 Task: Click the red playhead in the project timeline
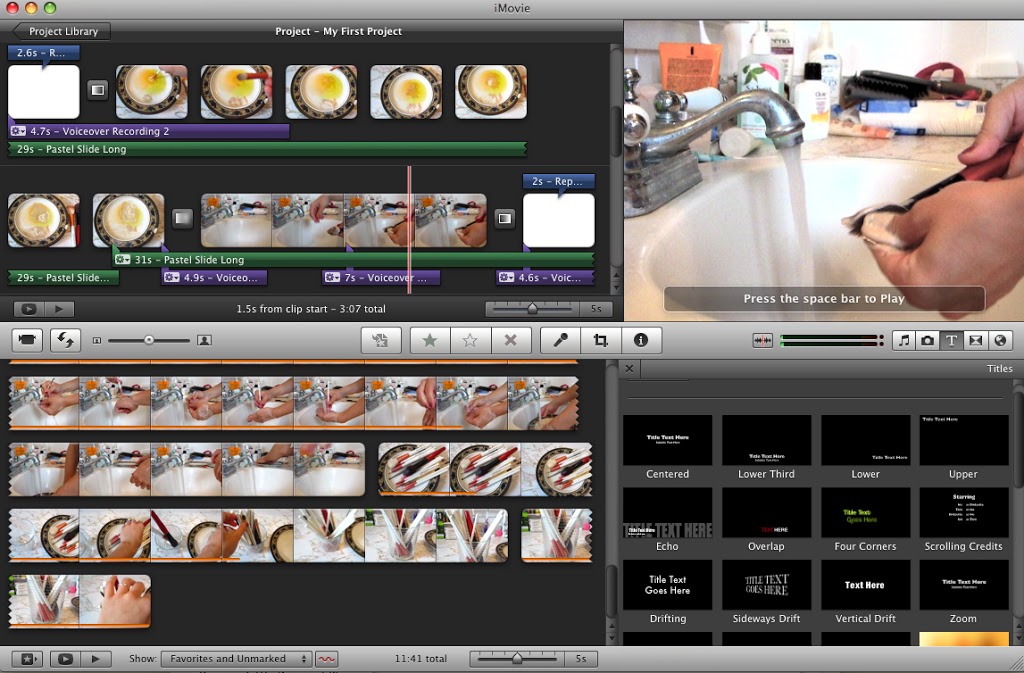pyautogui.click(x=409, y=230)
